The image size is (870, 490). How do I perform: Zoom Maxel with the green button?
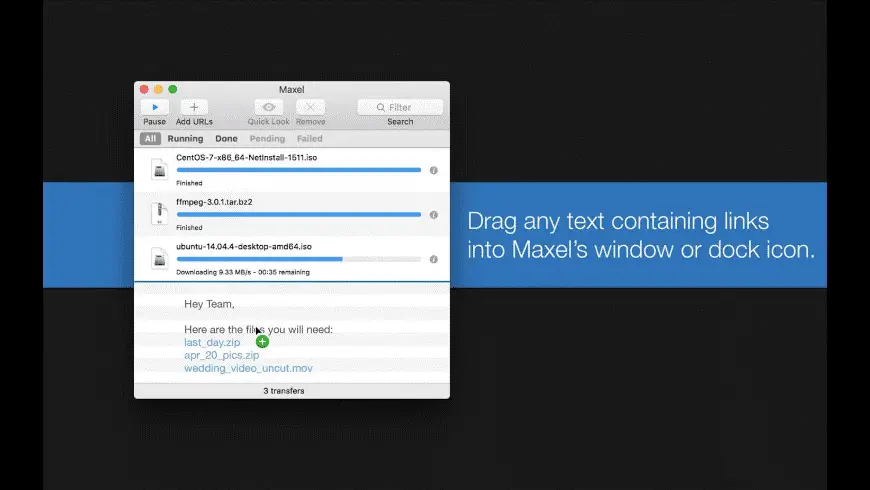pyautogui.click(x=173, y=89)
